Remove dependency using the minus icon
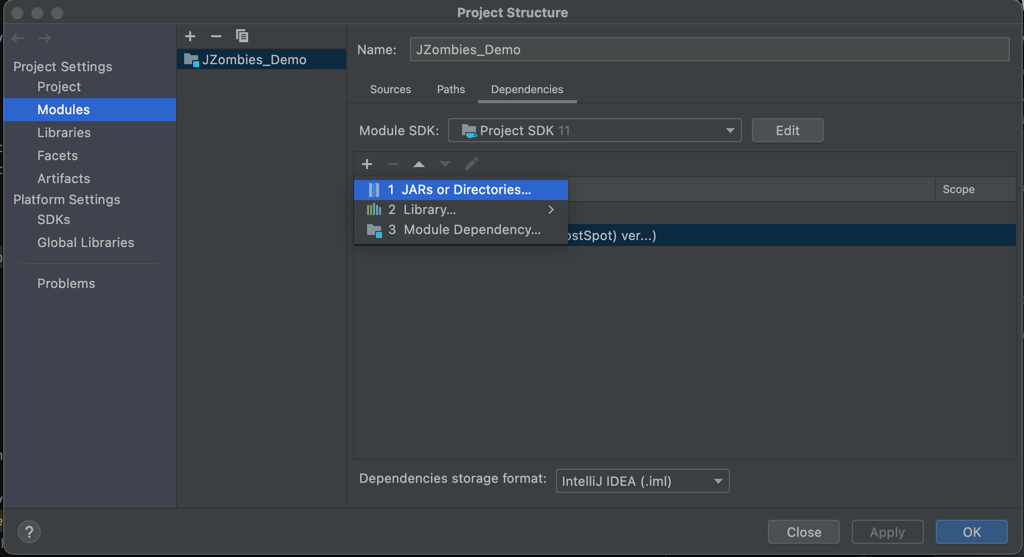 tap(393, 164)
